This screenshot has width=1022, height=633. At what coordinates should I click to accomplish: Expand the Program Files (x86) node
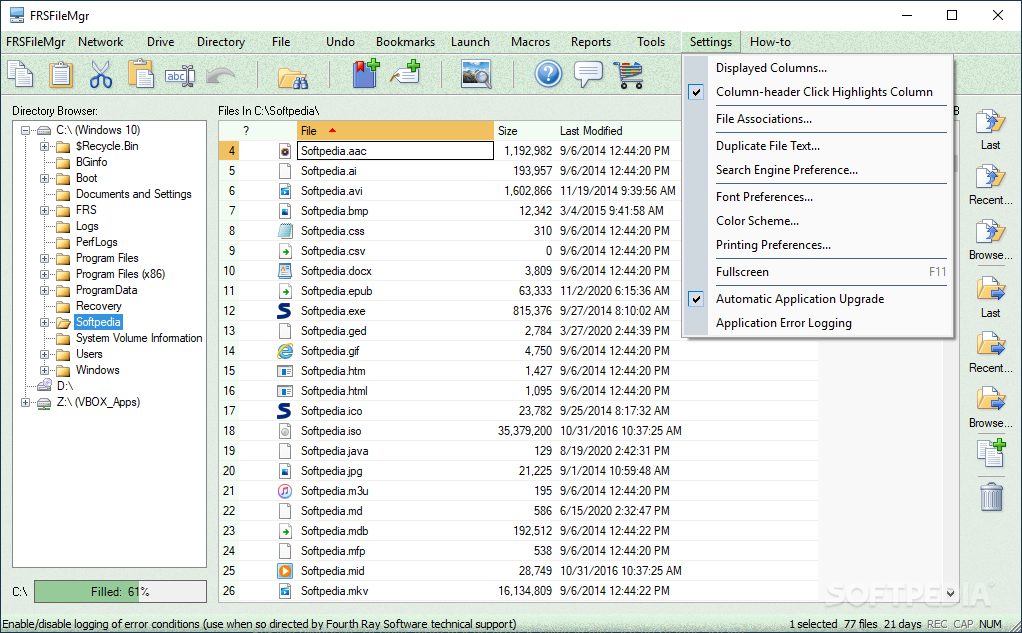pyautogui.click(x=44, y=274)
